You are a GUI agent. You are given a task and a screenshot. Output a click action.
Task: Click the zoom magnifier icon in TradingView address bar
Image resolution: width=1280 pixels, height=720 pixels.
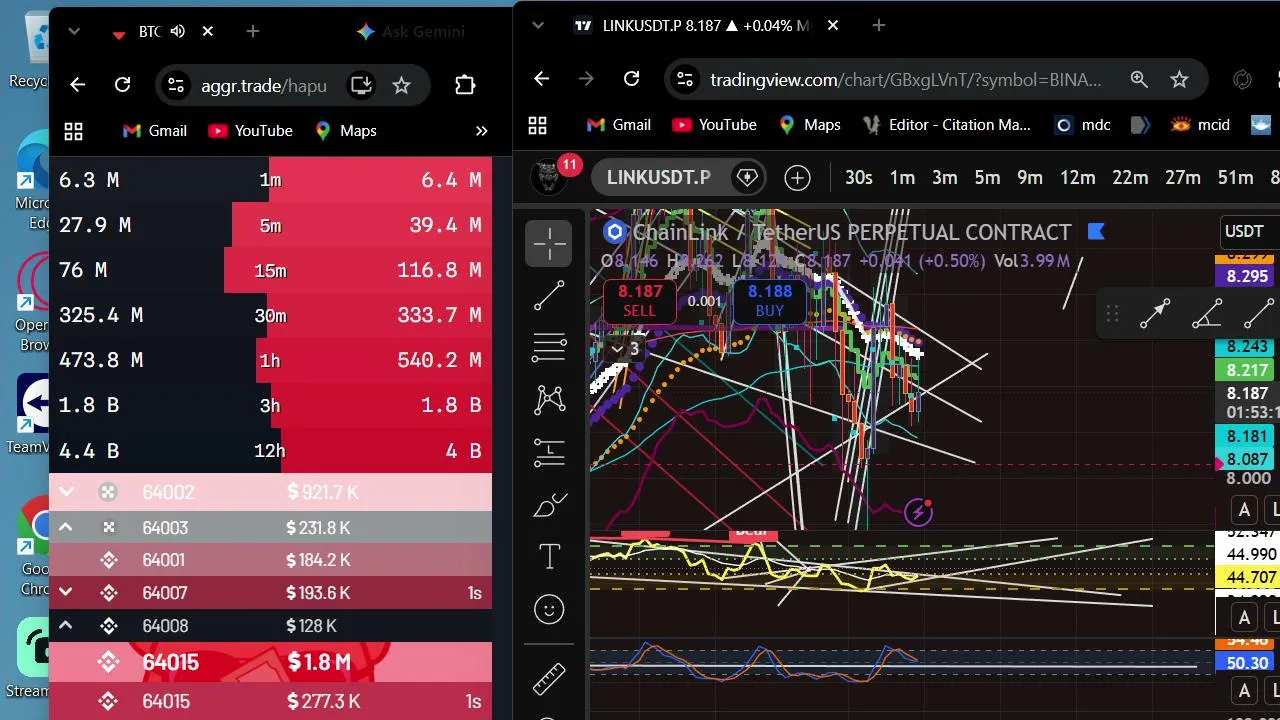(x=1139, y=79)
